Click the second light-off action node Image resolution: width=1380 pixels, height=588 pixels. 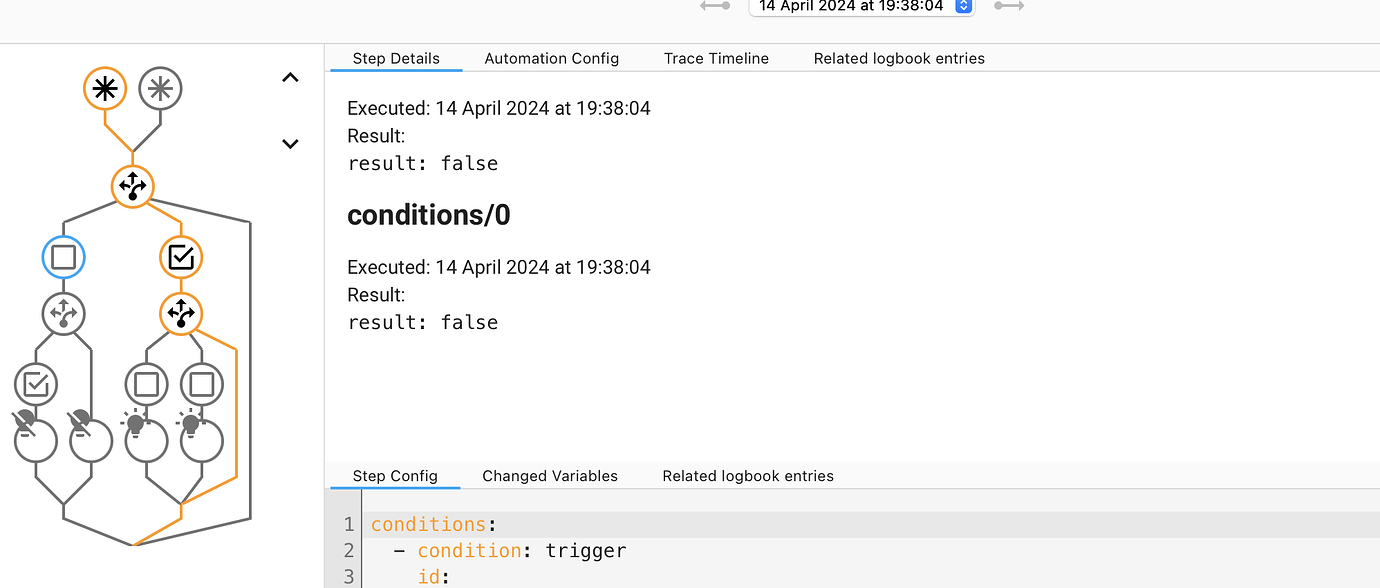click(91, 440)
